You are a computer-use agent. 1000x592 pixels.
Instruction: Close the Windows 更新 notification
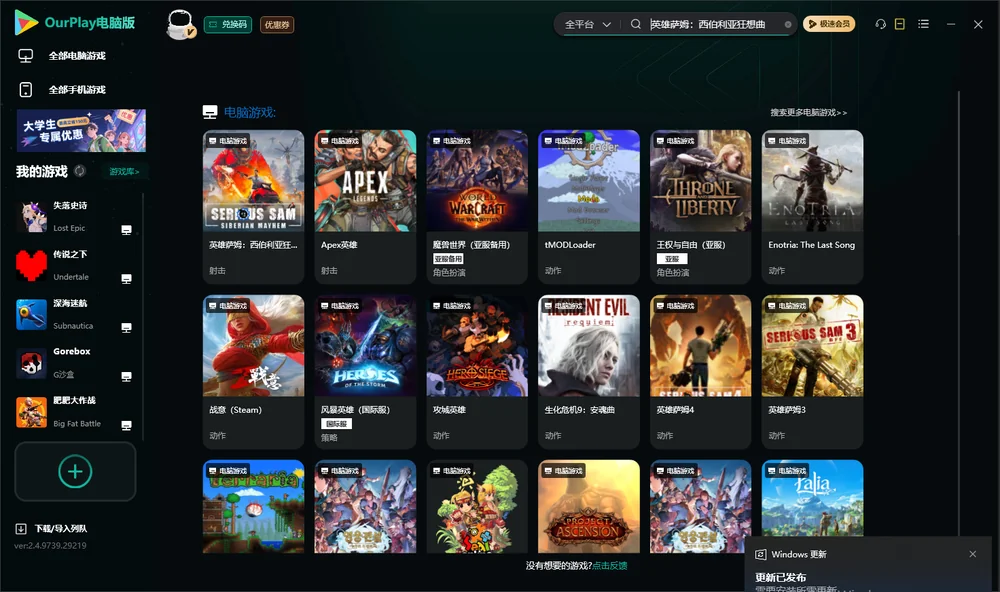pyautogui.click(x=973, y=554)
